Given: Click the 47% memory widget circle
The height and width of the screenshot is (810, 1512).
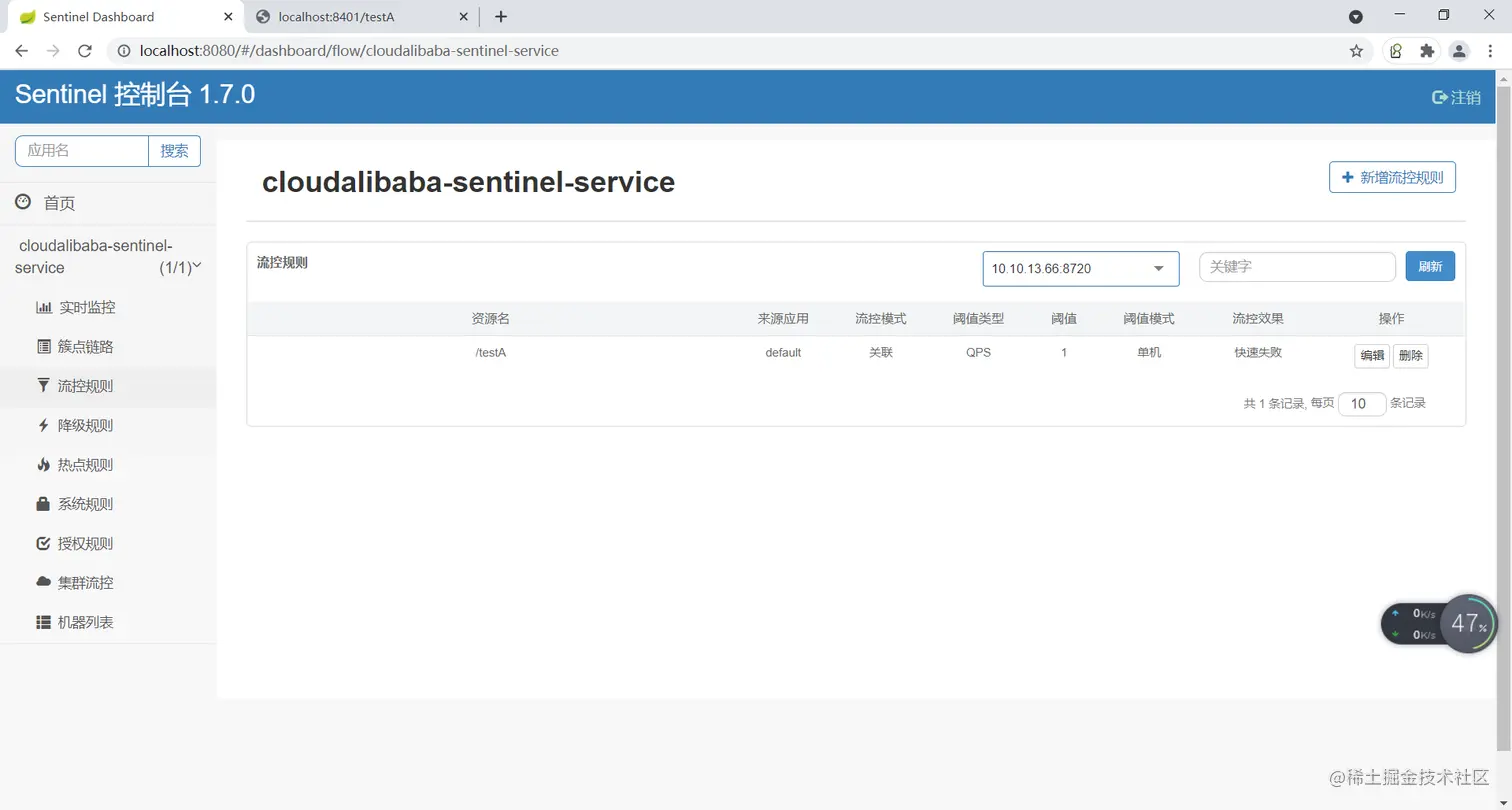Looking at the screenshot, I should [1469, 624].
